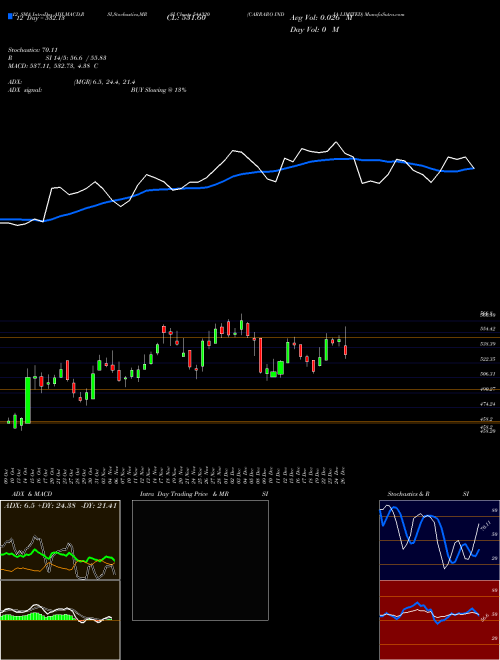Screen dimensions: 500x660
Task: Open the red RSI chart panel
Action: tap(439, 620)
